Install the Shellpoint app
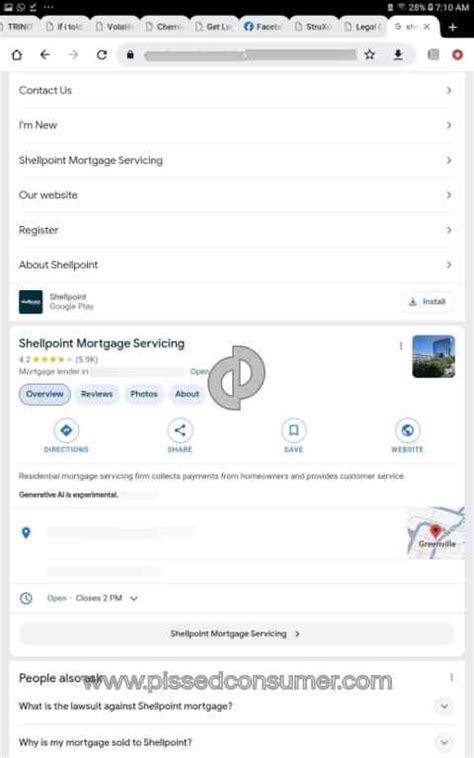 point(427,302)
